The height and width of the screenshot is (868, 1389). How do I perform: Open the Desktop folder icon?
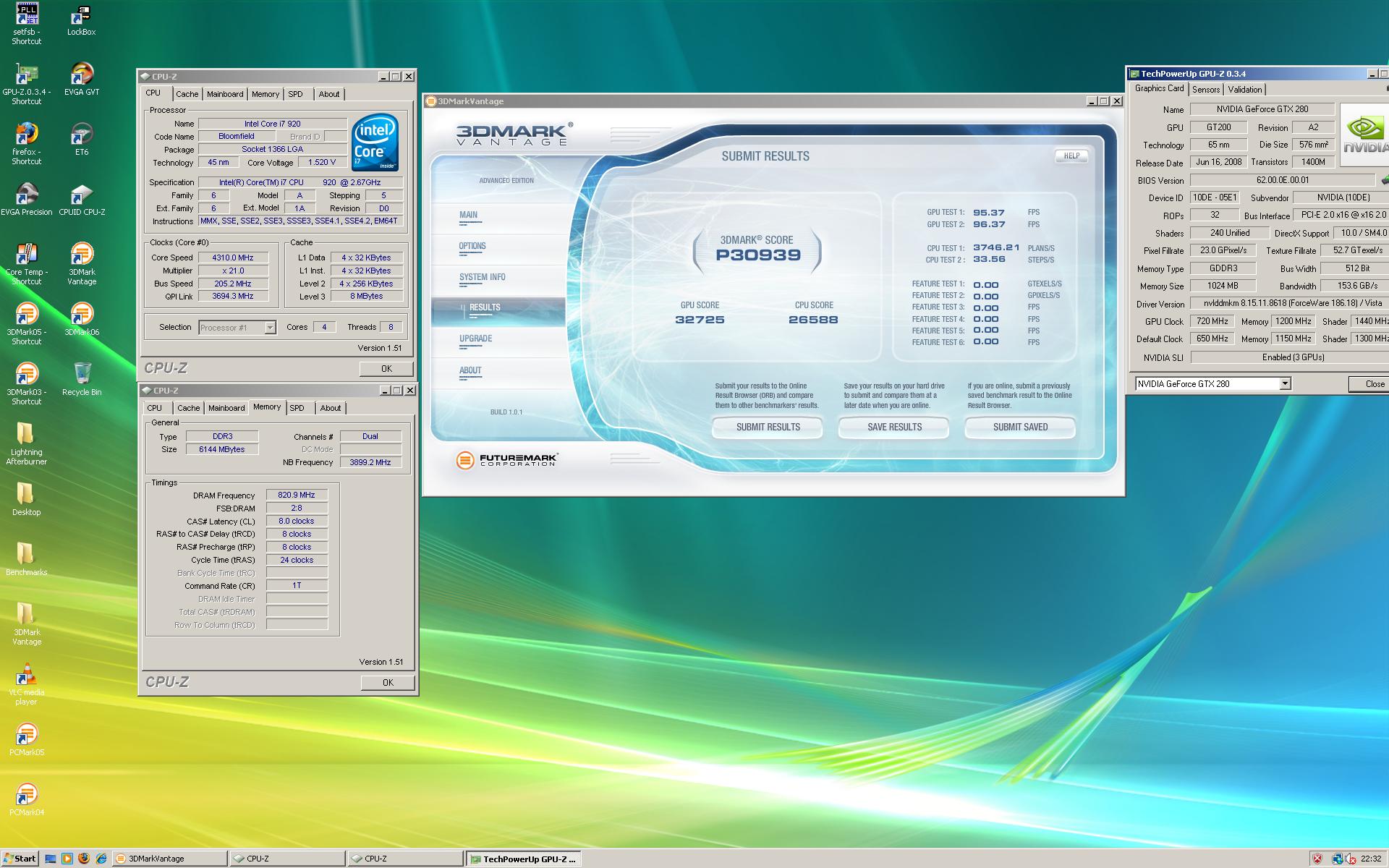pyautogui.click(x=27, y=500)
